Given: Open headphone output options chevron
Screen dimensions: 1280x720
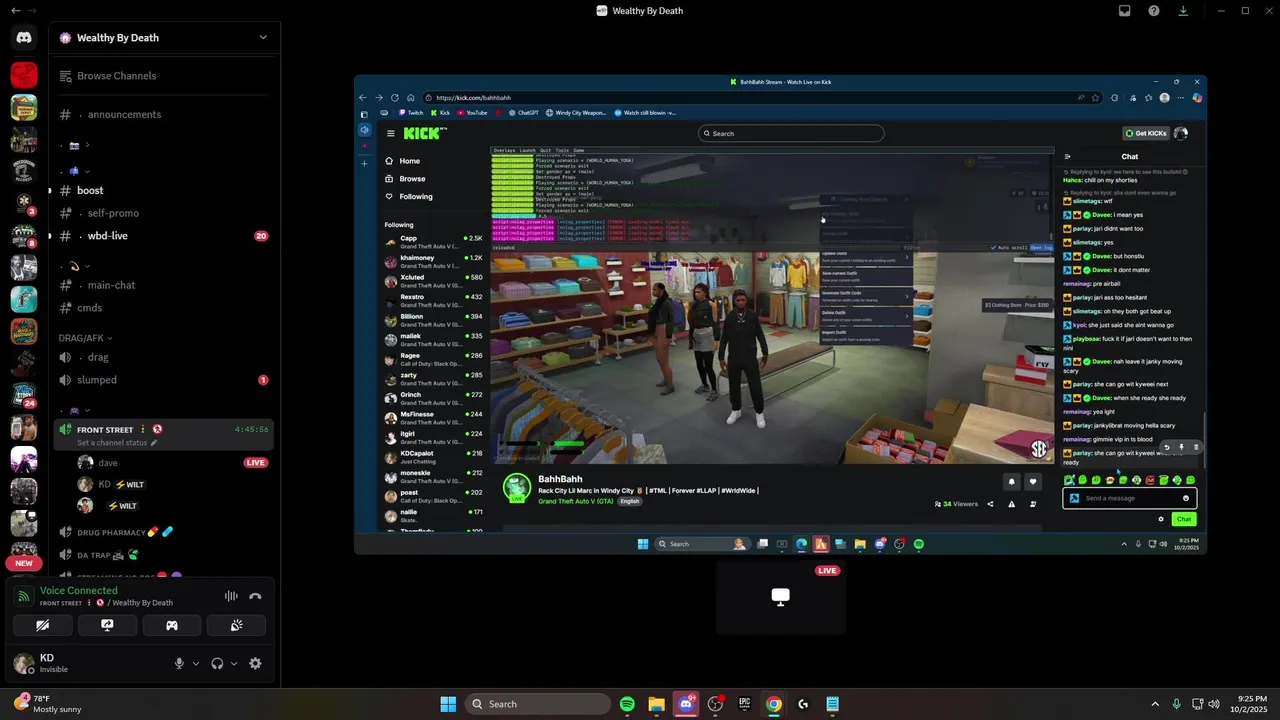Looking at the screenshot, I should pyautogui.click(x=234, y=664).
